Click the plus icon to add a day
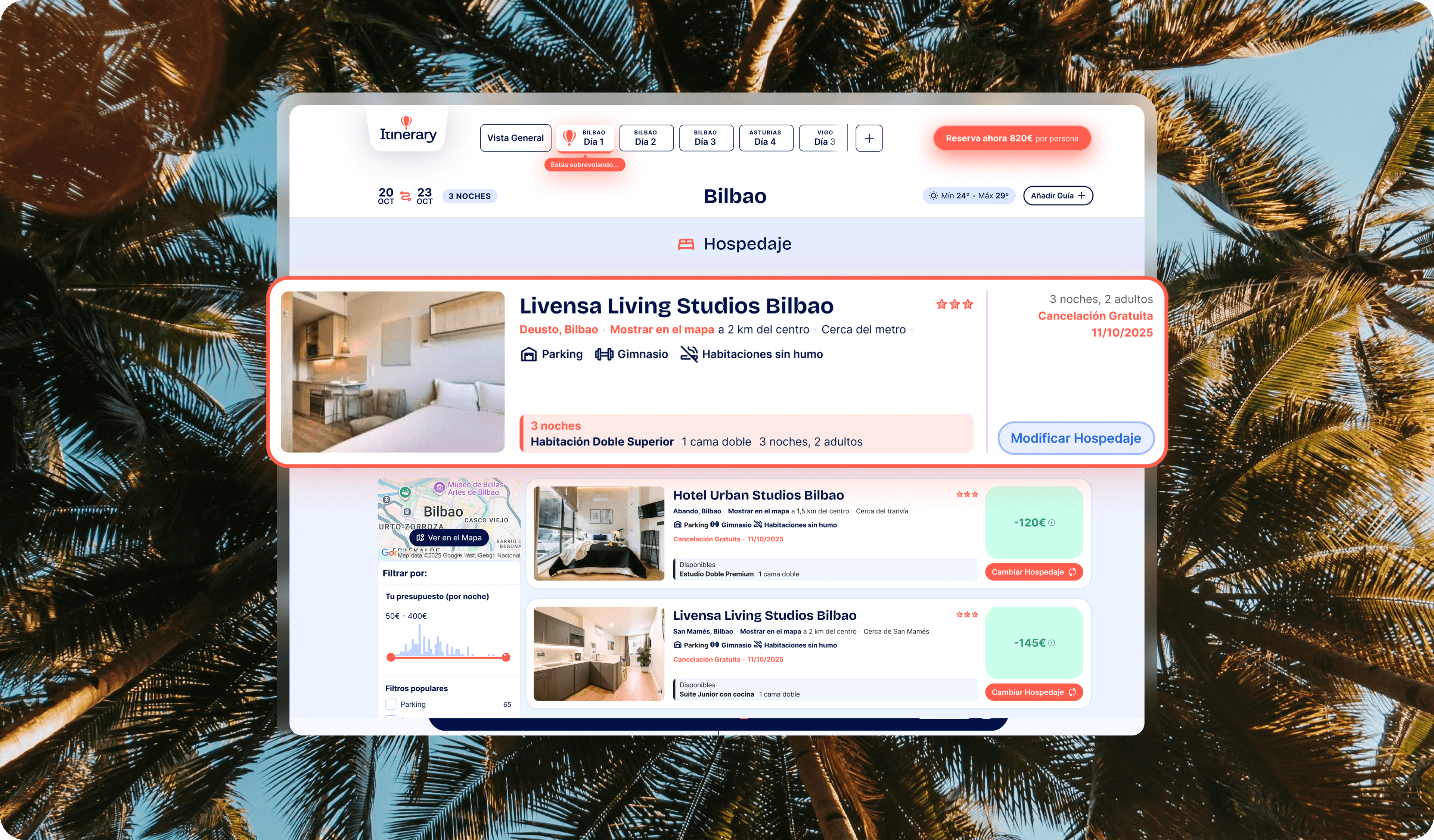The height and width of the screenshot is (840, 1434). click(x=869, y=138)
